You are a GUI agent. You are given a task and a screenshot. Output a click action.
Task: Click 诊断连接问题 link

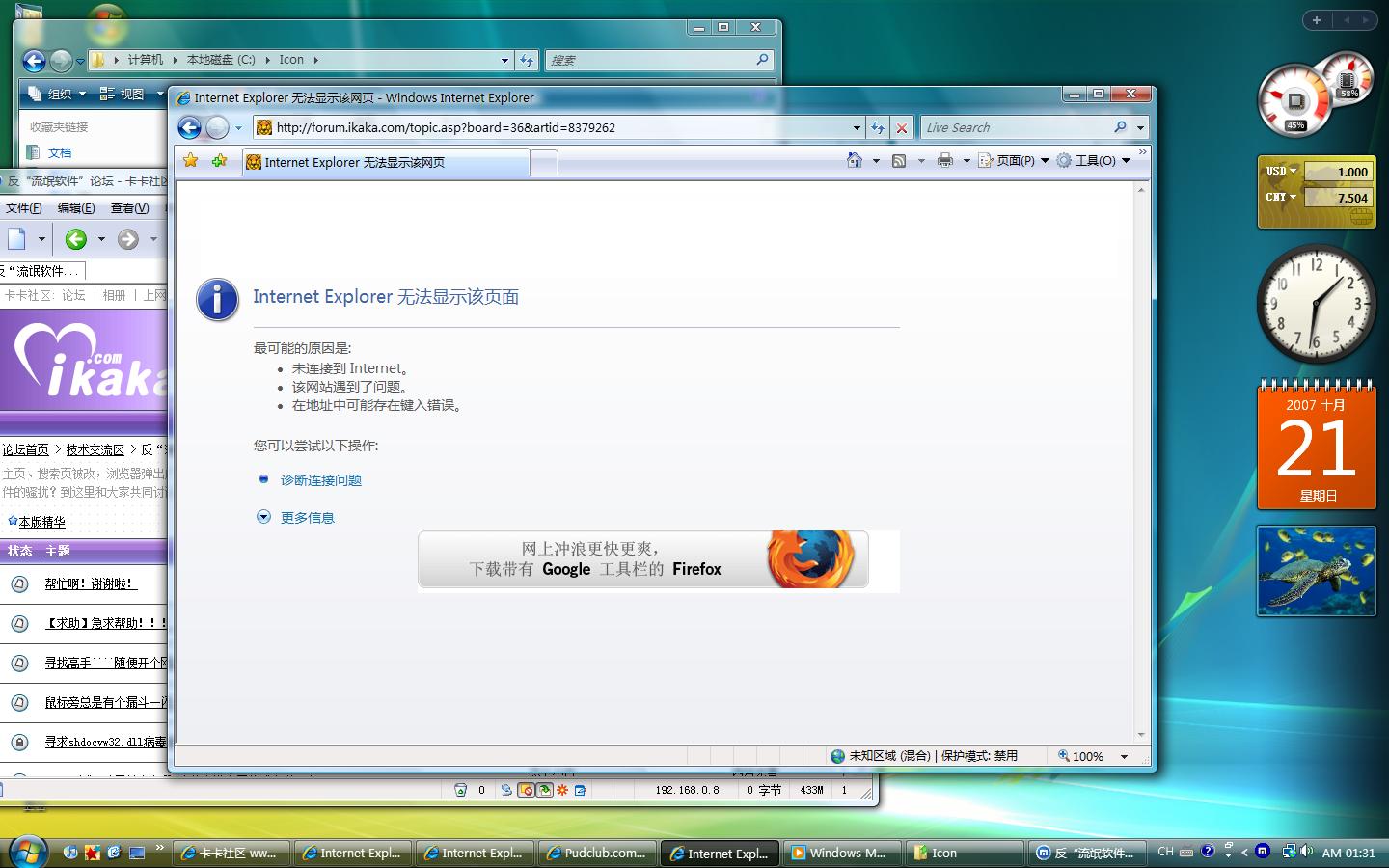click(321, 479)
